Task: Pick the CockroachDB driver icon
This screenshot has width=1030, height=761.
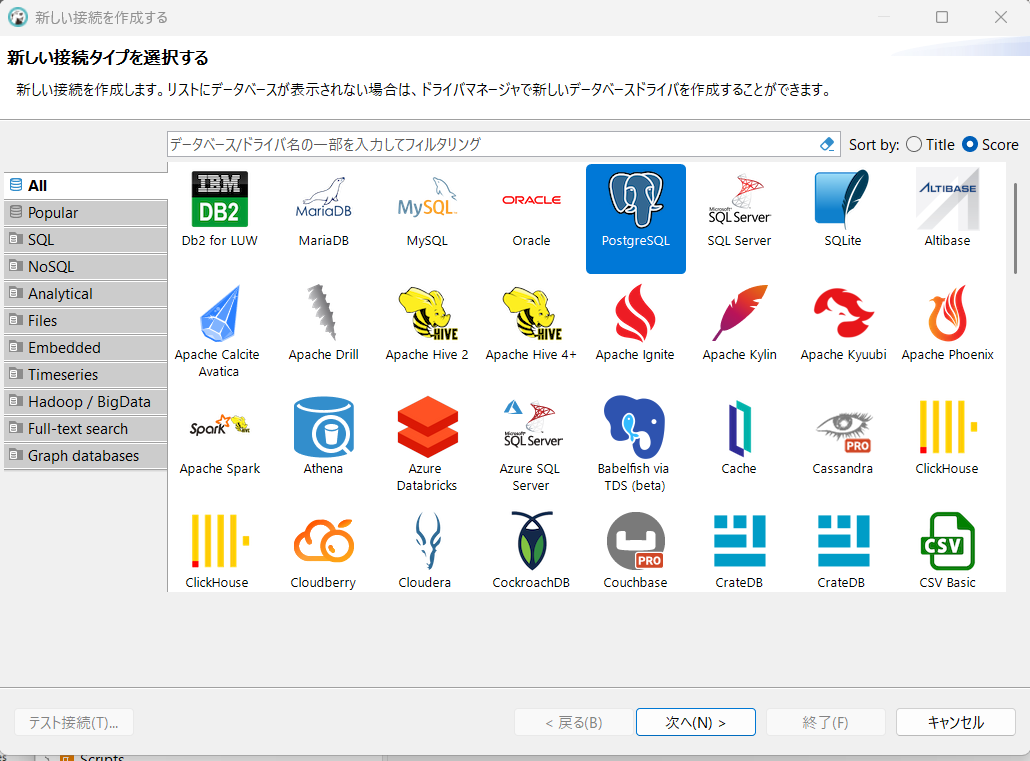Action: pyautogui.click(x=531, y=541)
